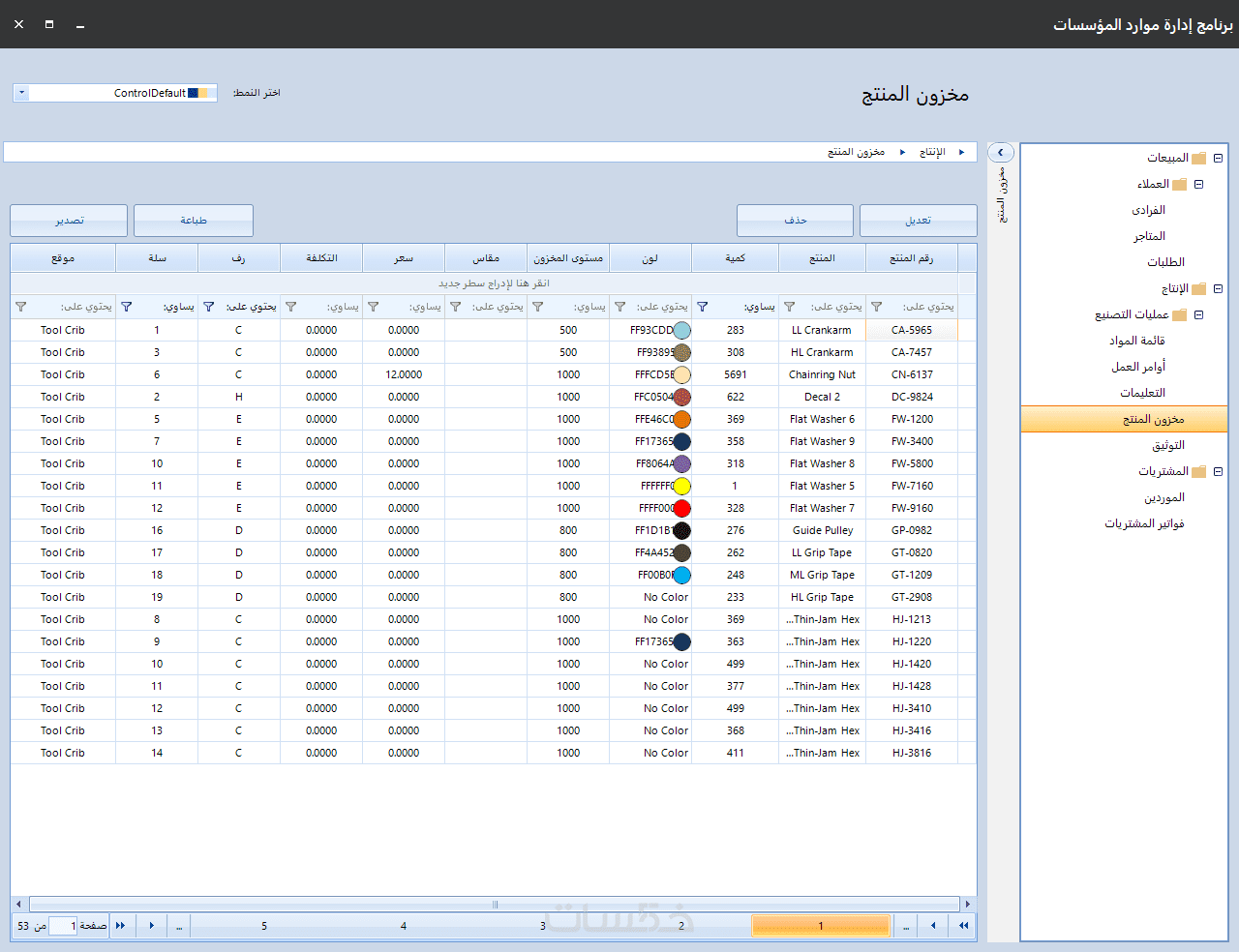Open the filter icon for 'مقاس' column
The image size is (1239, 952).
pos(456,307)
